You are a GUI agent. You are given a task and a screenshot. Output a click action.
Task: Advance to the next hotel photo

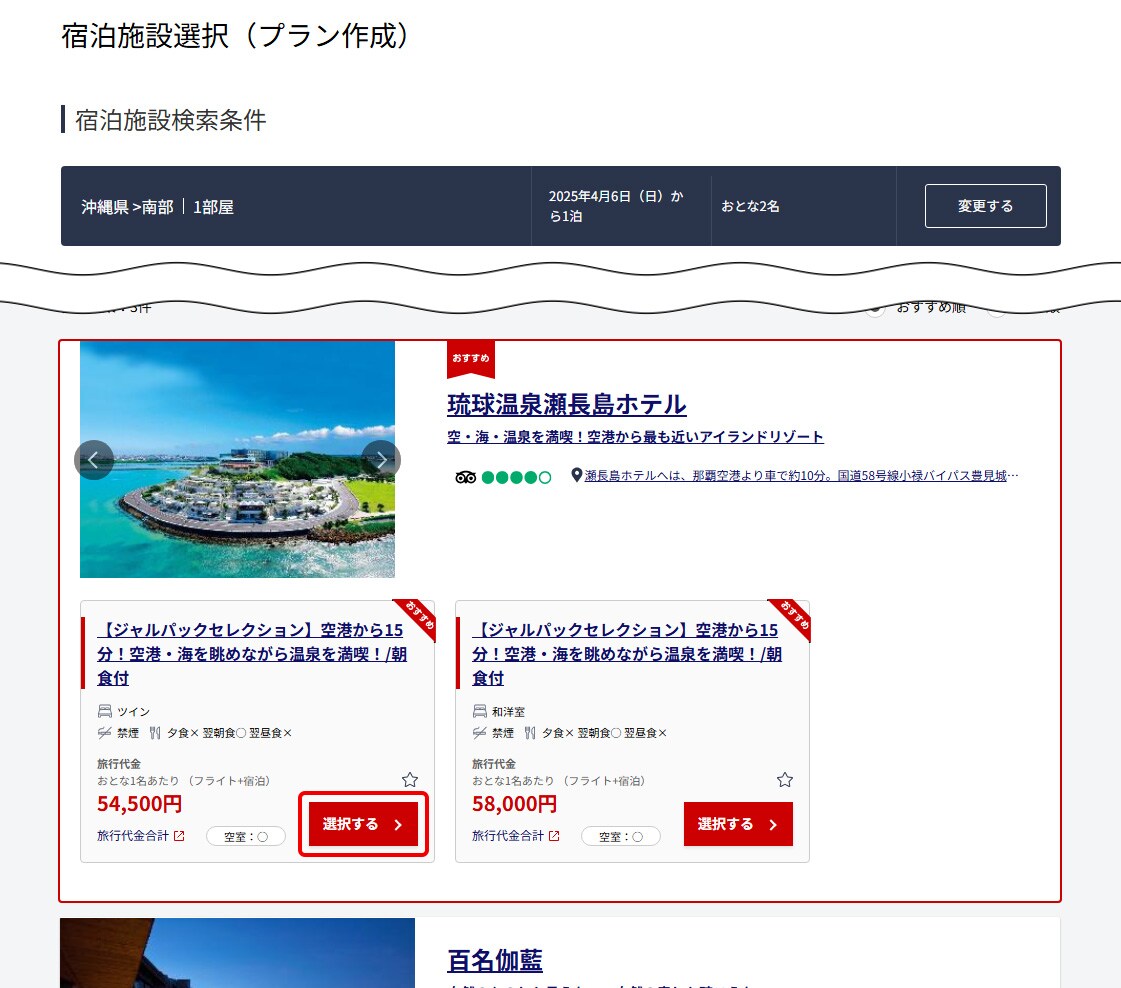click(381, 460)
